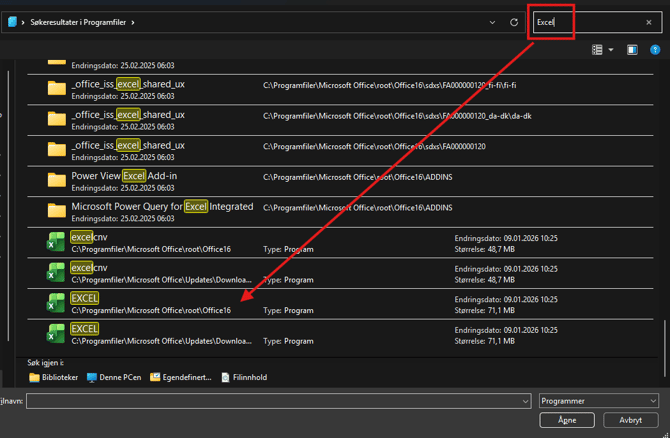Select the EXCEL program icon in root\Office16
This screenshot has width=670, height=438.
pyautogui.click(x=56, y=304)
